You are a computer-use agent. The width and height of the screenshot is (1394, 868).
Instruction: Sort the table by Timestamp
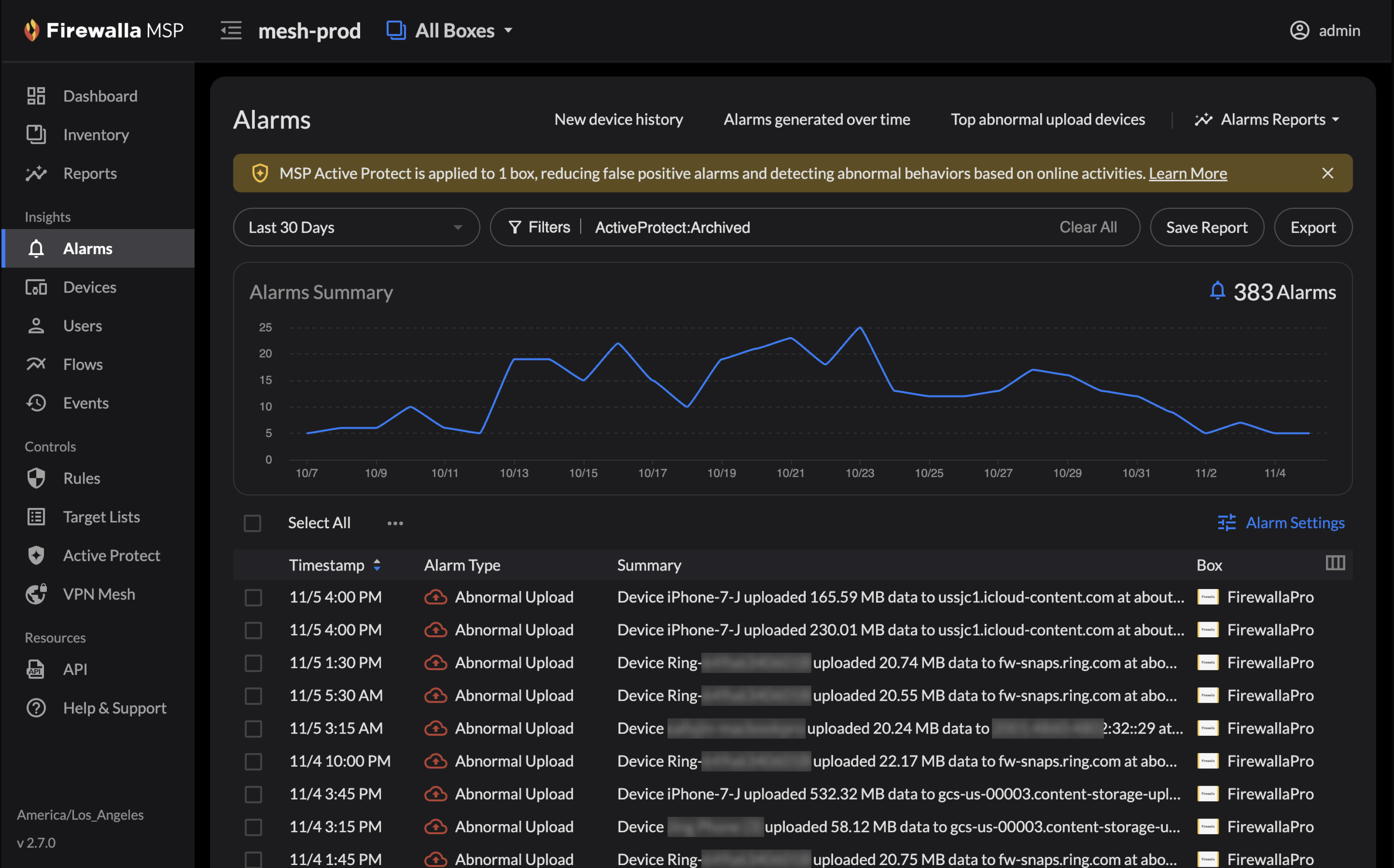click(335, 565)
